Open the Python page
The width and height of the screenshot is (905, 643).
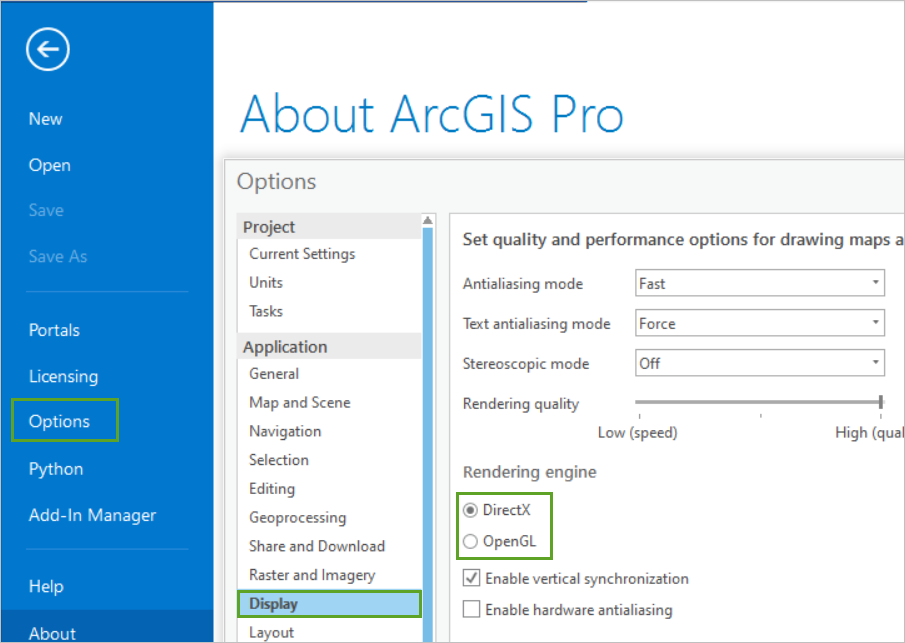tap(56, 469)
